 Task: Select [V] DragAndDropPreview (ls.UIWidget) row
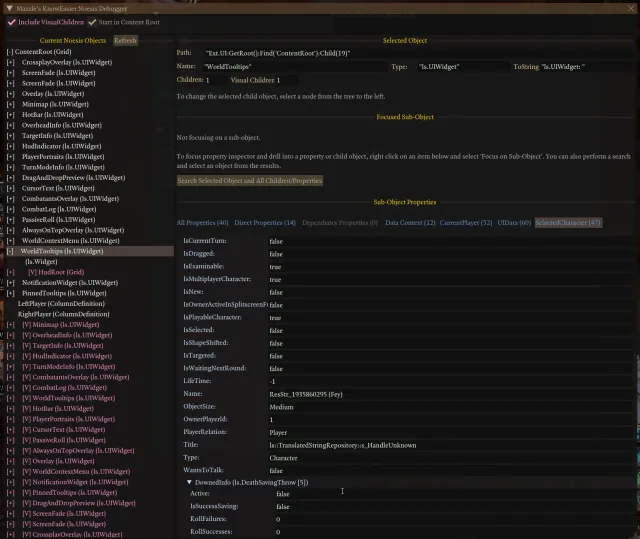click(x=79, y=504)
